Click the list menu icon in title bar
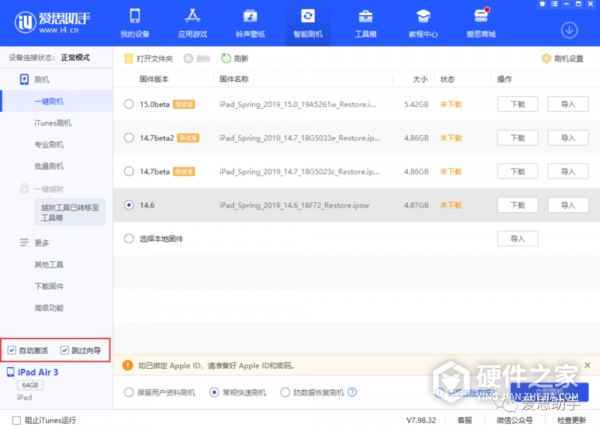600x430 pixels. point(554,4)
